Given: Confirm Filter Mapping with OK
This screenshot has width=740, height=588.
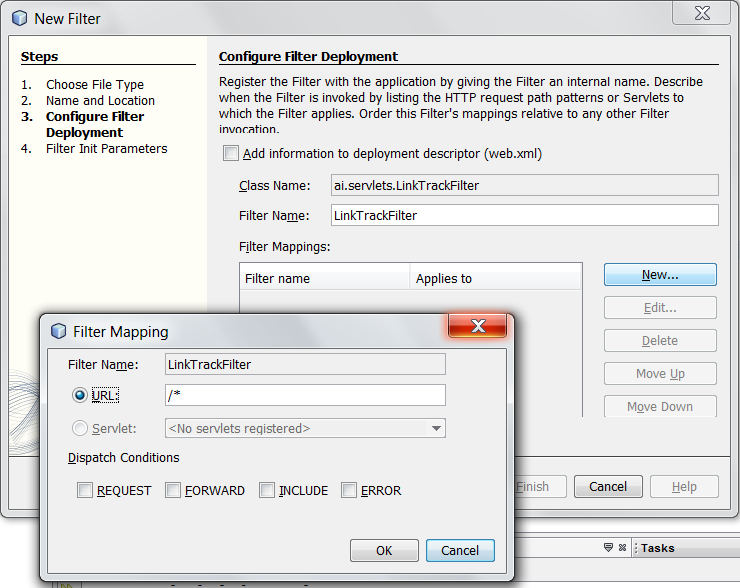Looking at the screenshot, I should (x=384, y=551).
